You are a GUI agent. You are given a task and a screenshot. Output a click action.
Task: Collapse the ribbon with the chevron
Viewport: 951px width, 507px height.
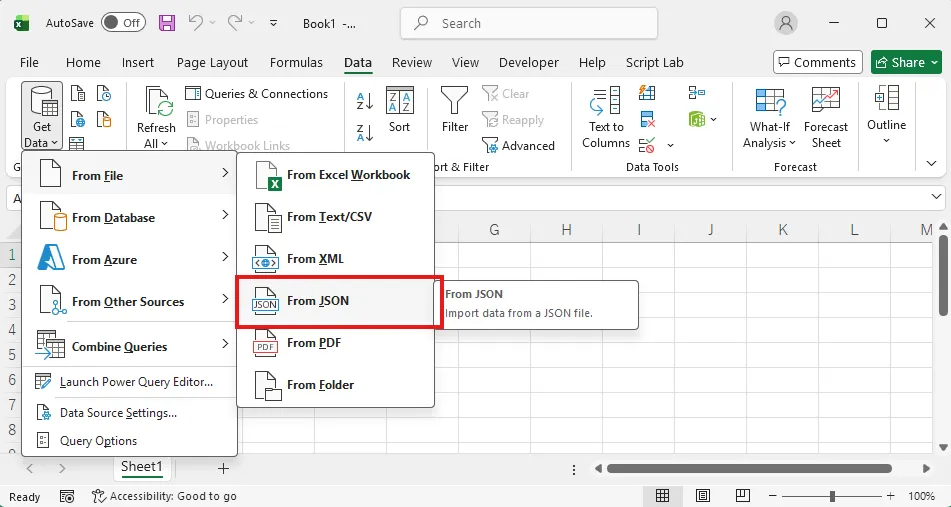[932, 164]
